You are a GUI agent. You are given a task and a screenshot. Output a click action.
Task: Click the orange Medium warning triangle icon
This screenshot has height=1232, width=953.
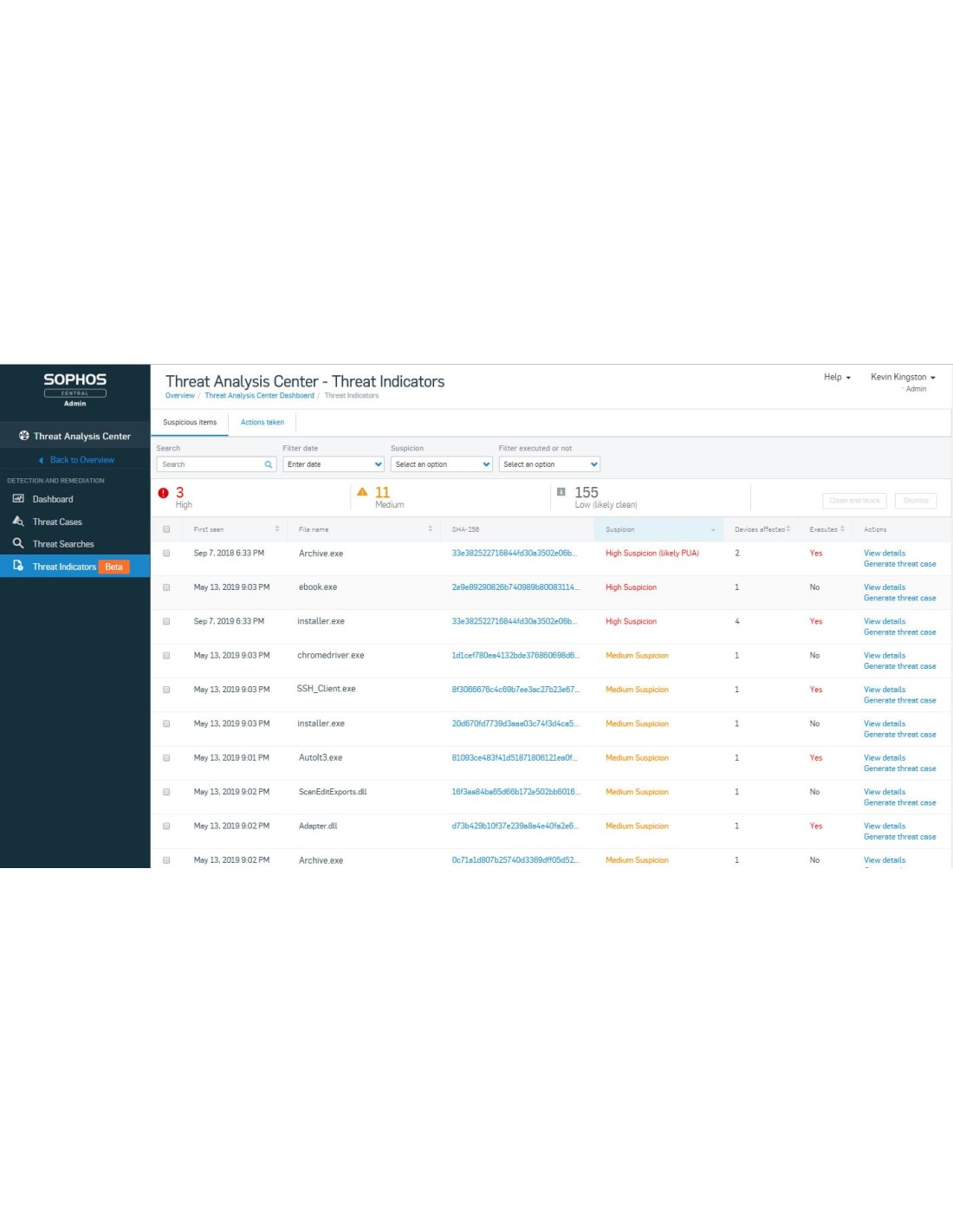click(362, 492)
